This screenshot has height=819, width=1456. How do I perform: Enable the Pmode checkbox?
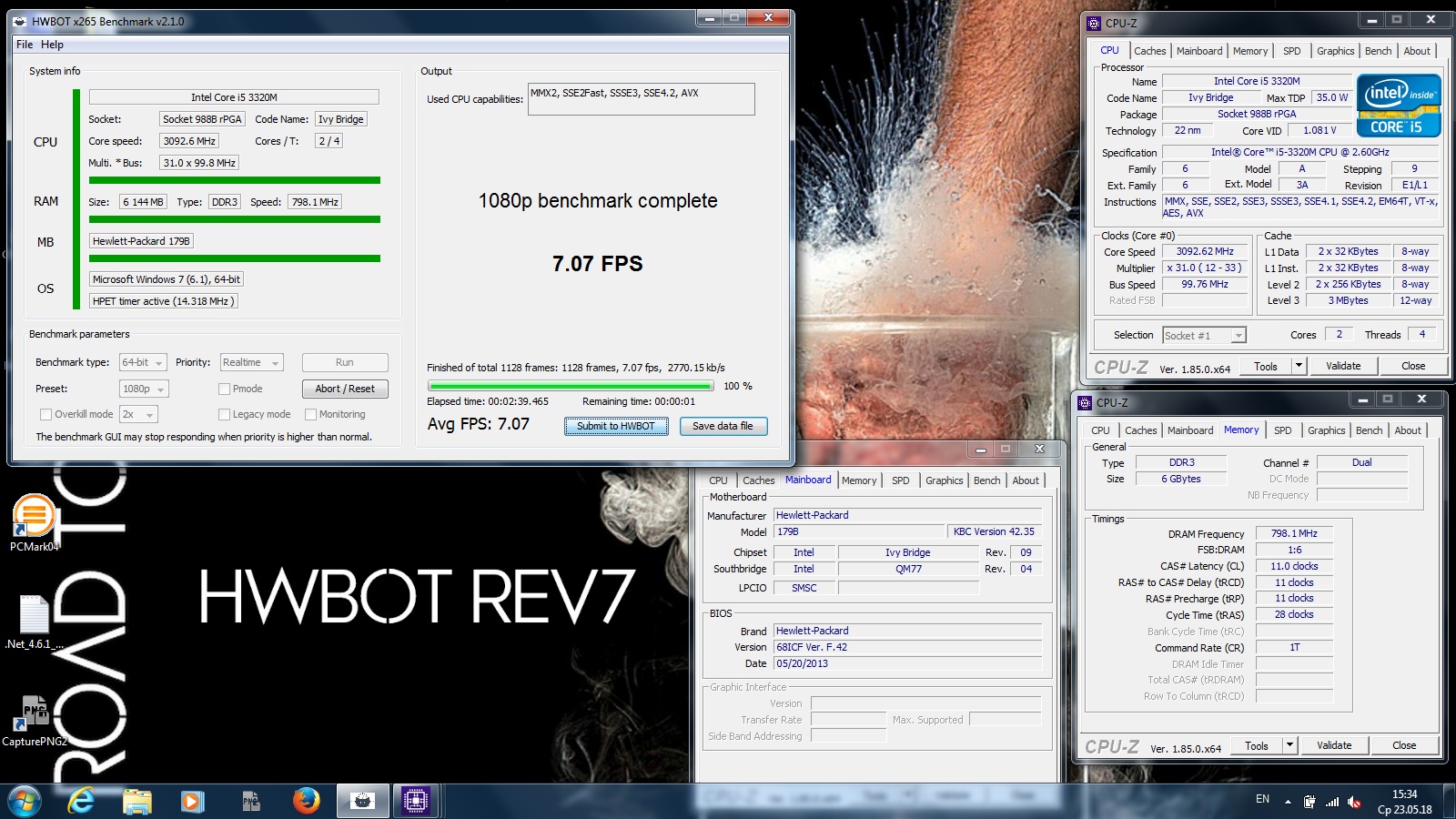click(224, 389)
